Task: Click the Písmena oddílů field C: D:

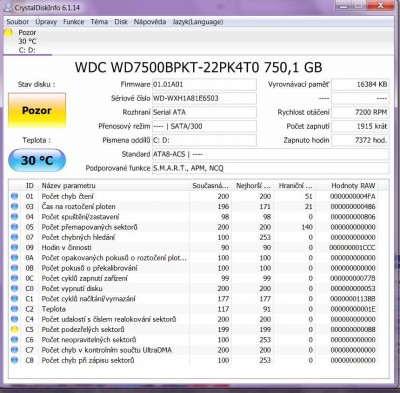Action: (204, 140)
